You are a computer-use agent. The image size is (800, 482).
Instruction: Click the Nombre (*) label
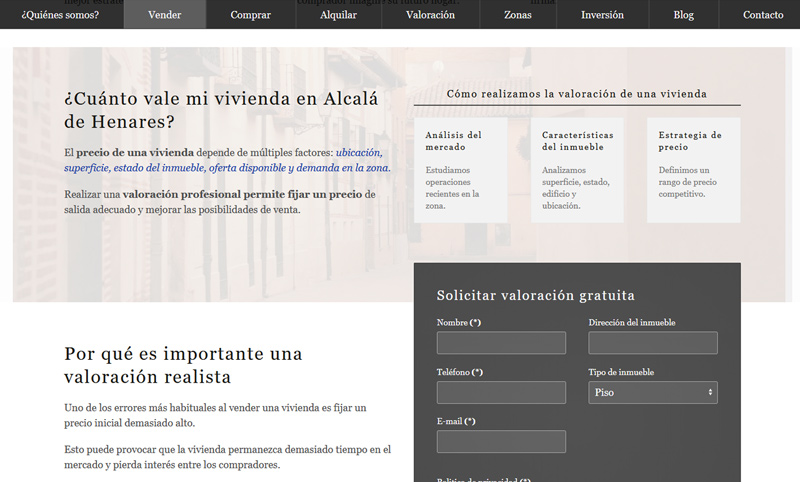(459, 322)
